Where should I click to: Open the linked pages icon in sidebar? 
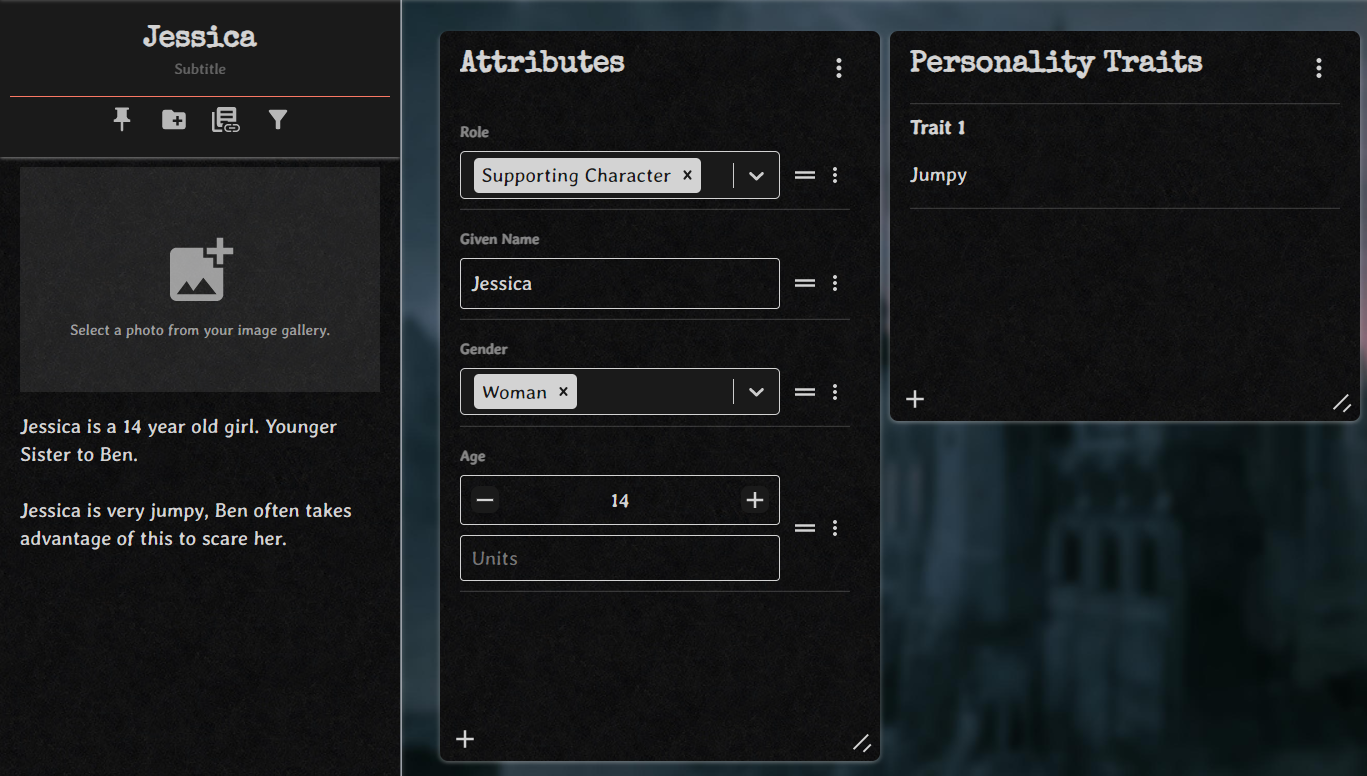click(x=226, y=120)
